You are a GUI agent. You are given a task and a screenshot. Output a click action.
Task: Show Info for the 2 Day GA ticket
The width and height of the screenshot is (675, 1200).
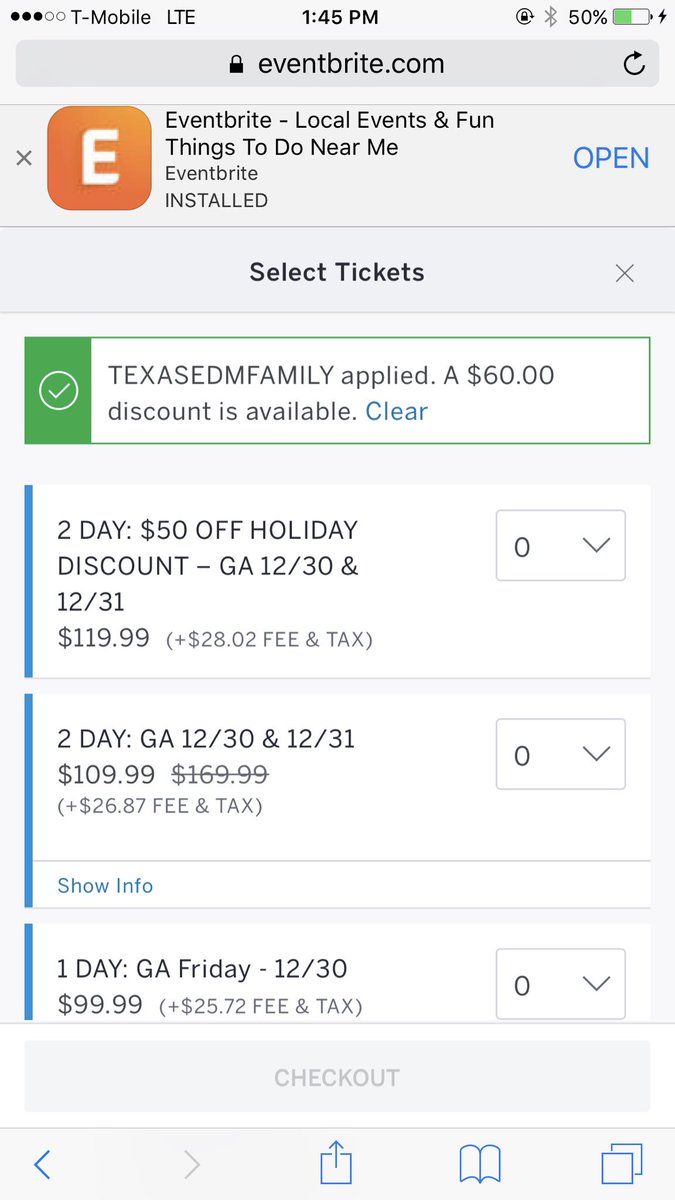(x=105, y=885)
